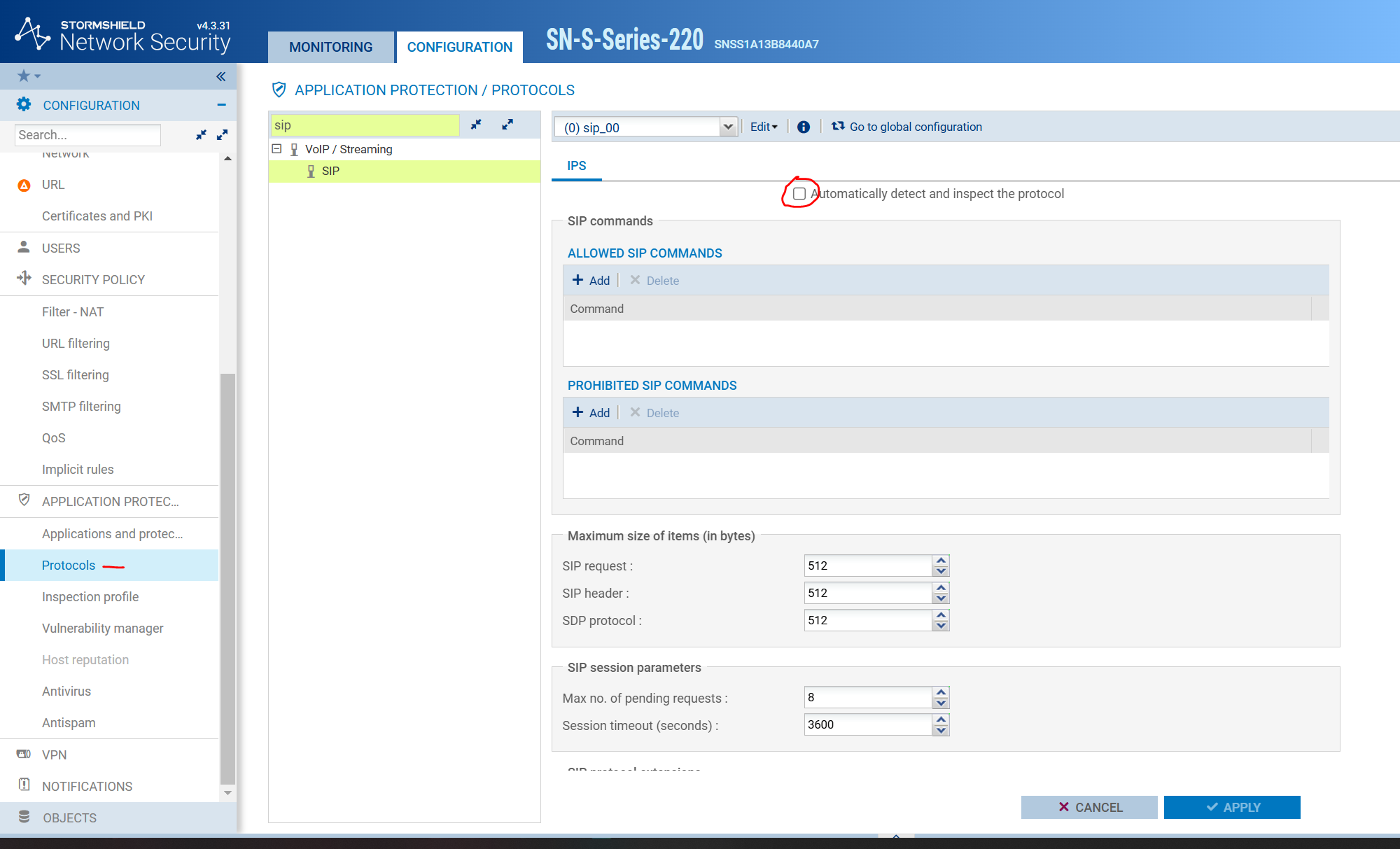Viewport: 1400px width, 849px height.
Task: Open the sip_00 profile dropdown
Action: (728, 127)
